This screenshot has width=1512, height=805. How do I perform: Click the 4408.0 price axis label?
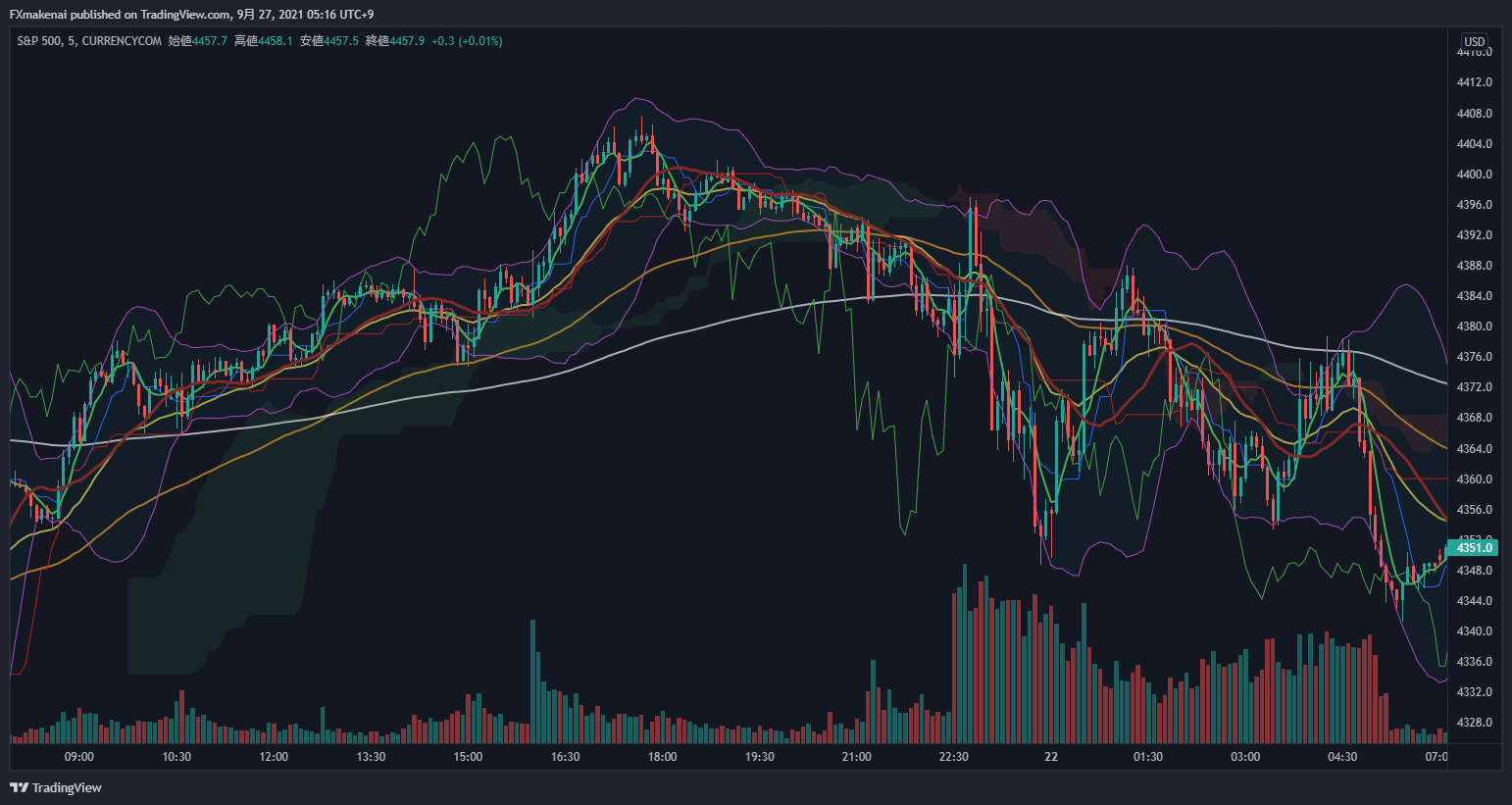pos(1474,114)
